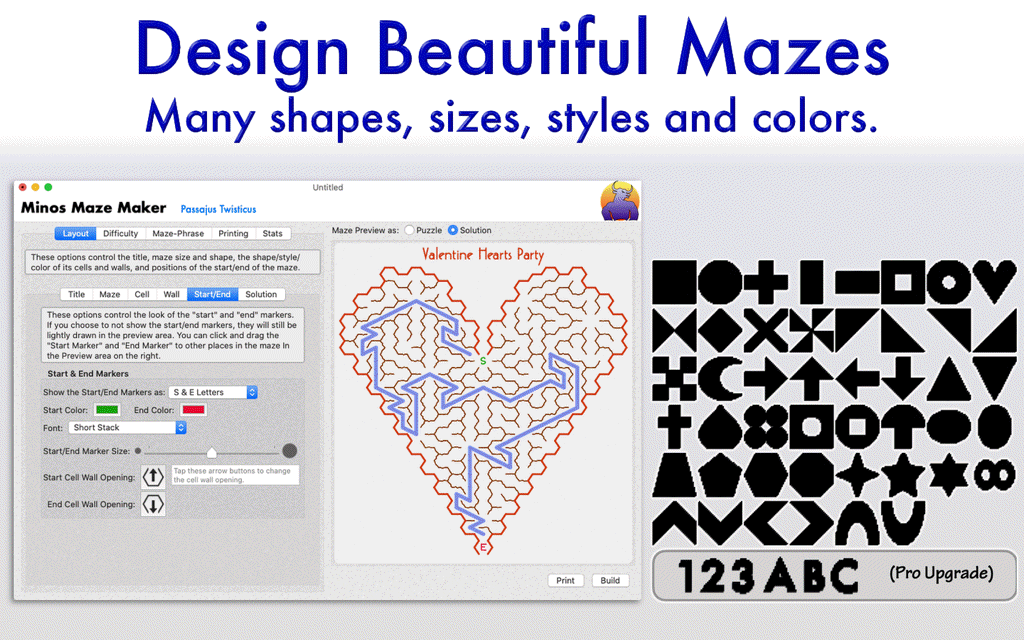Open the Show Start/End Markers dropdown

213,392
